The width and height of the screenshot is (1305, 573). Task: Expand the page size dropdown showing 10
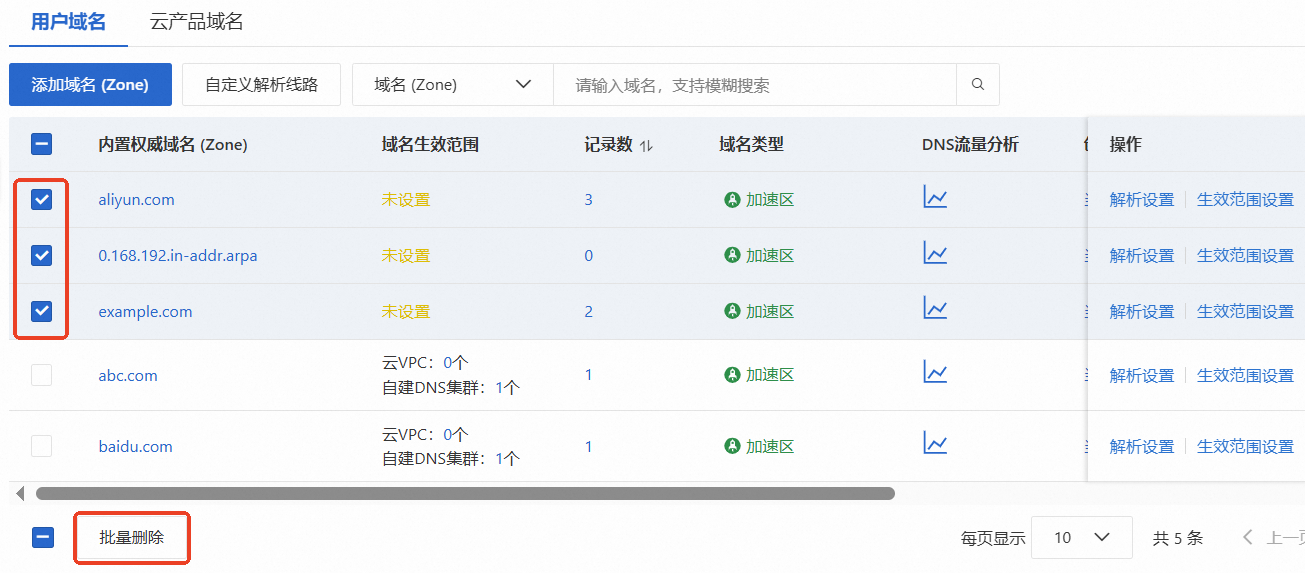1081,538
